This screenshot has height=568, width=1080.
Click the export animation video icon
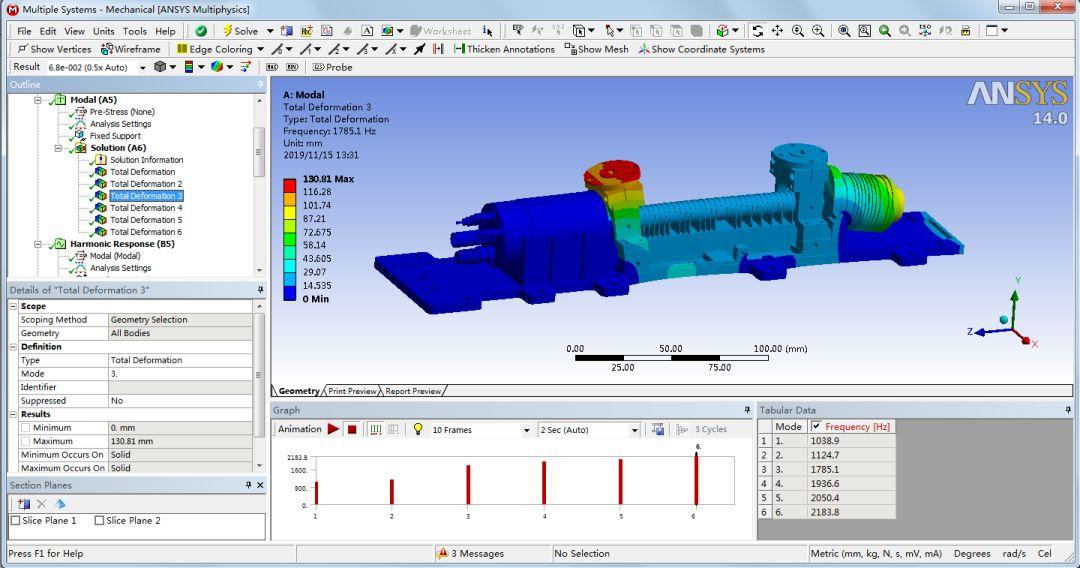click(x=658, y=429)
